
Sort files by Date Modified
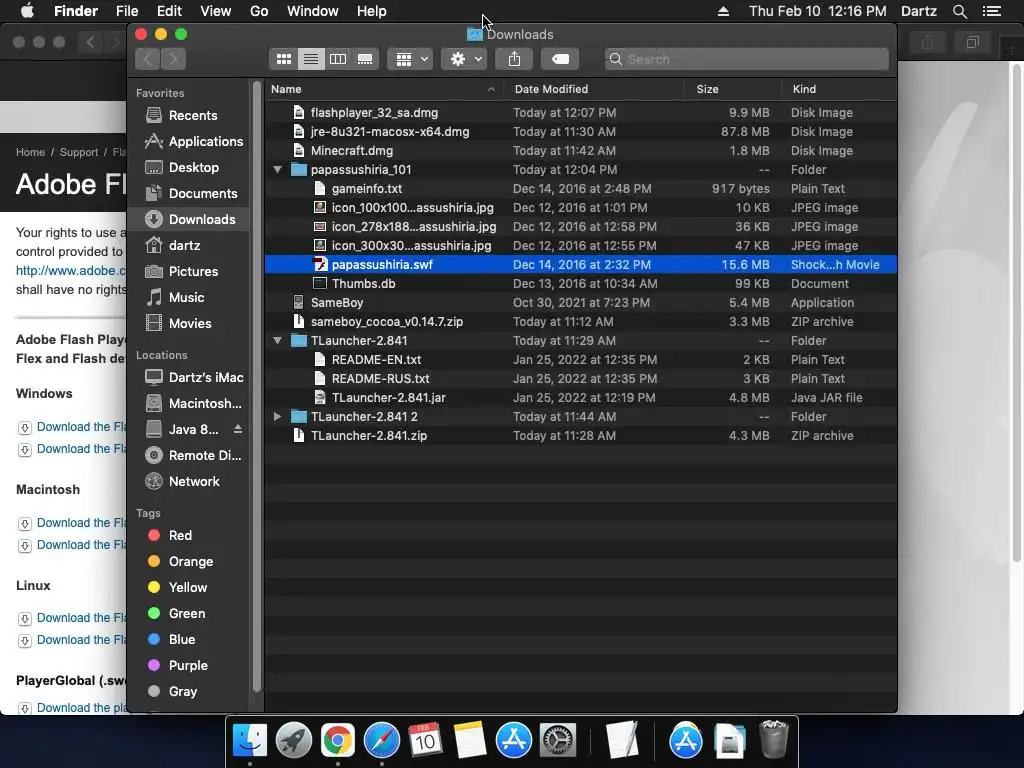[594, 89]
